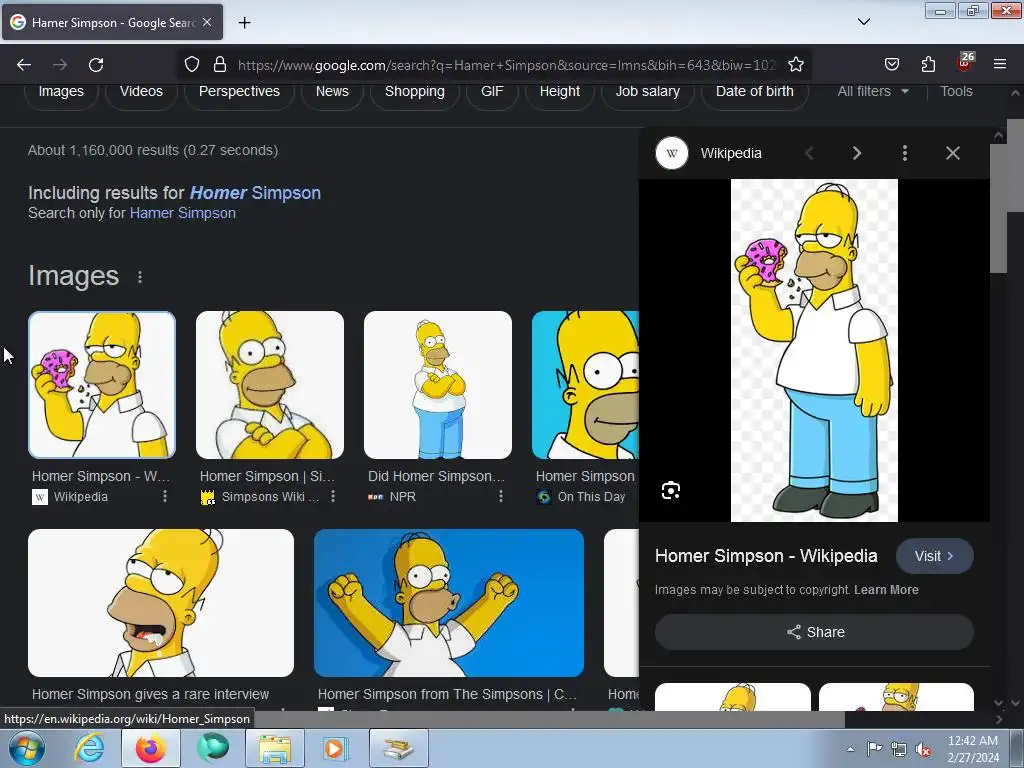Open options menu for the NPR result
1024x768 pixels.
pyautogui.click(x=500, y=496)
